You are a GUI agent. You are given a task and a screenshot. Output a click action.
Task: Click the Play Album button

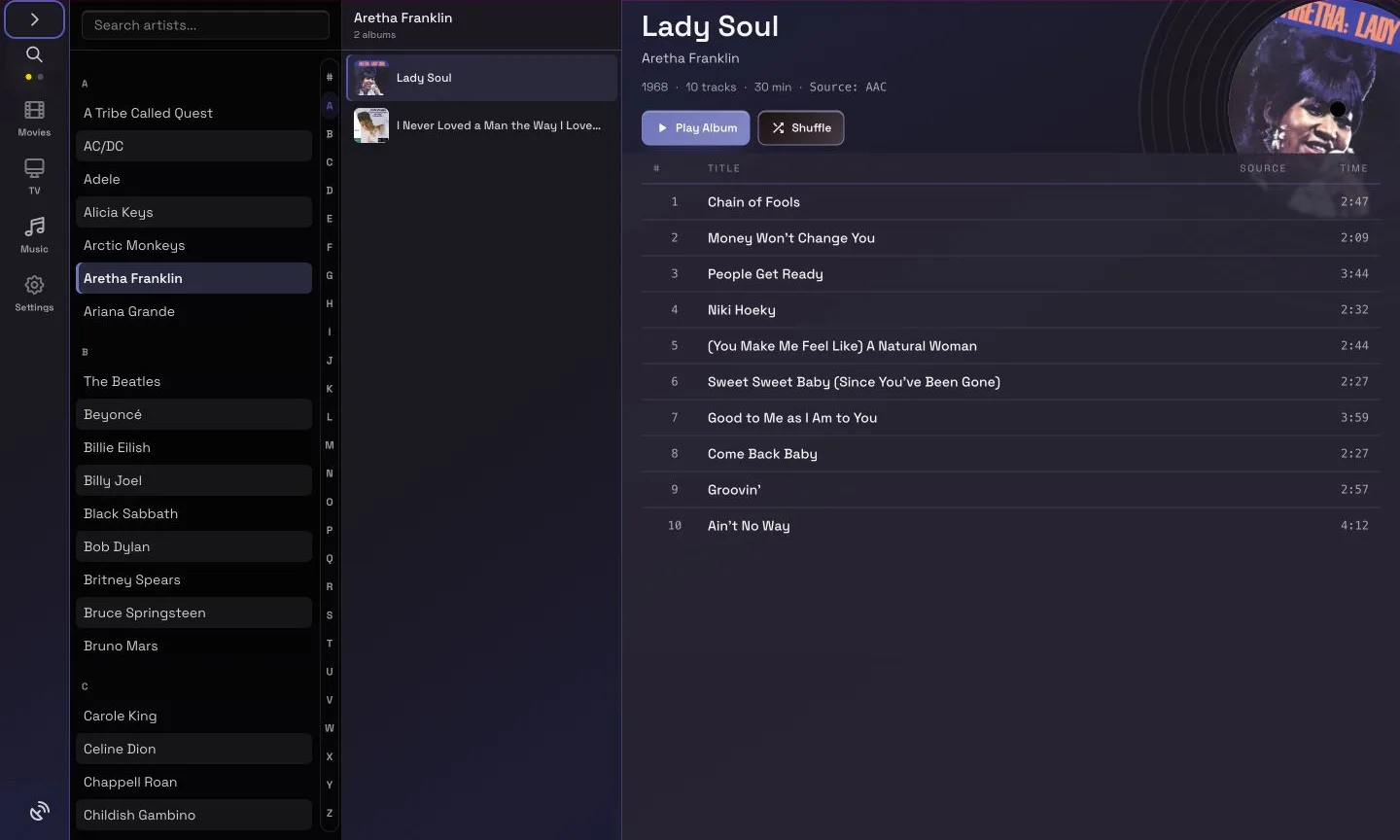(x=695, y=127)
